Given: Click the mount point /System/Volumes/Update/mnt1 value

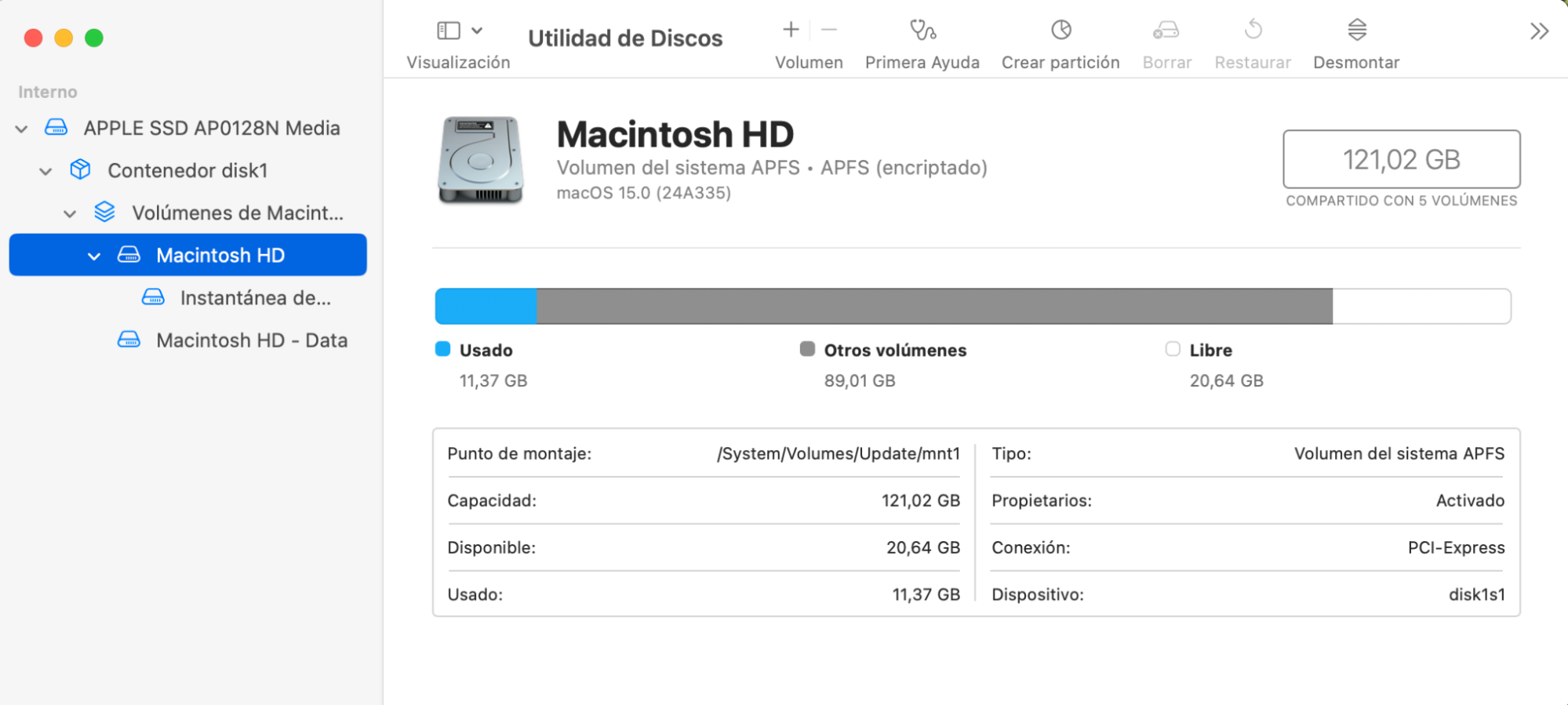Looking at the screenshot, I should click(839, 453).
